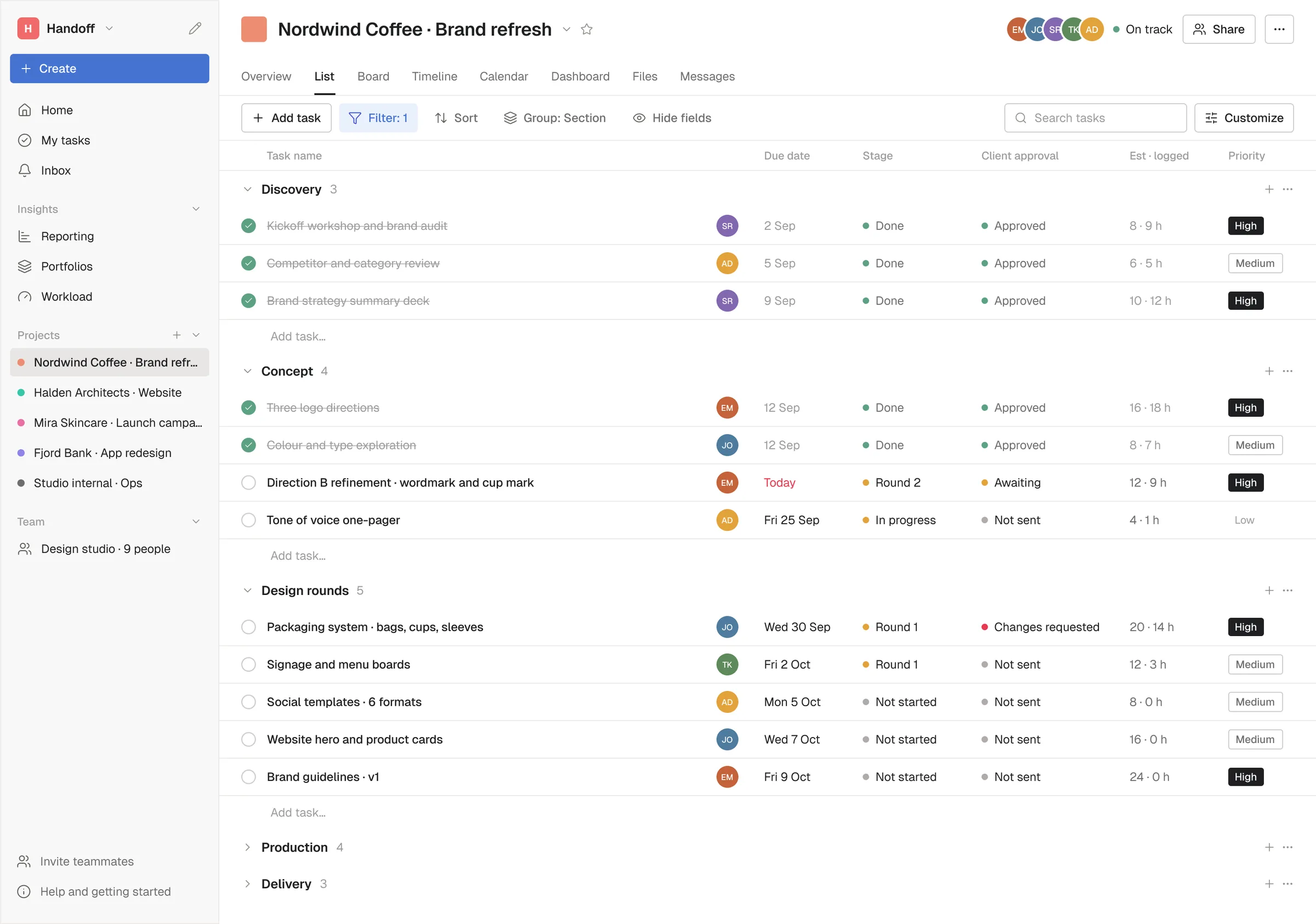The image size is (1316, 924).
Task: Toggle Hide fields visibility option
Action: point(672,117)
